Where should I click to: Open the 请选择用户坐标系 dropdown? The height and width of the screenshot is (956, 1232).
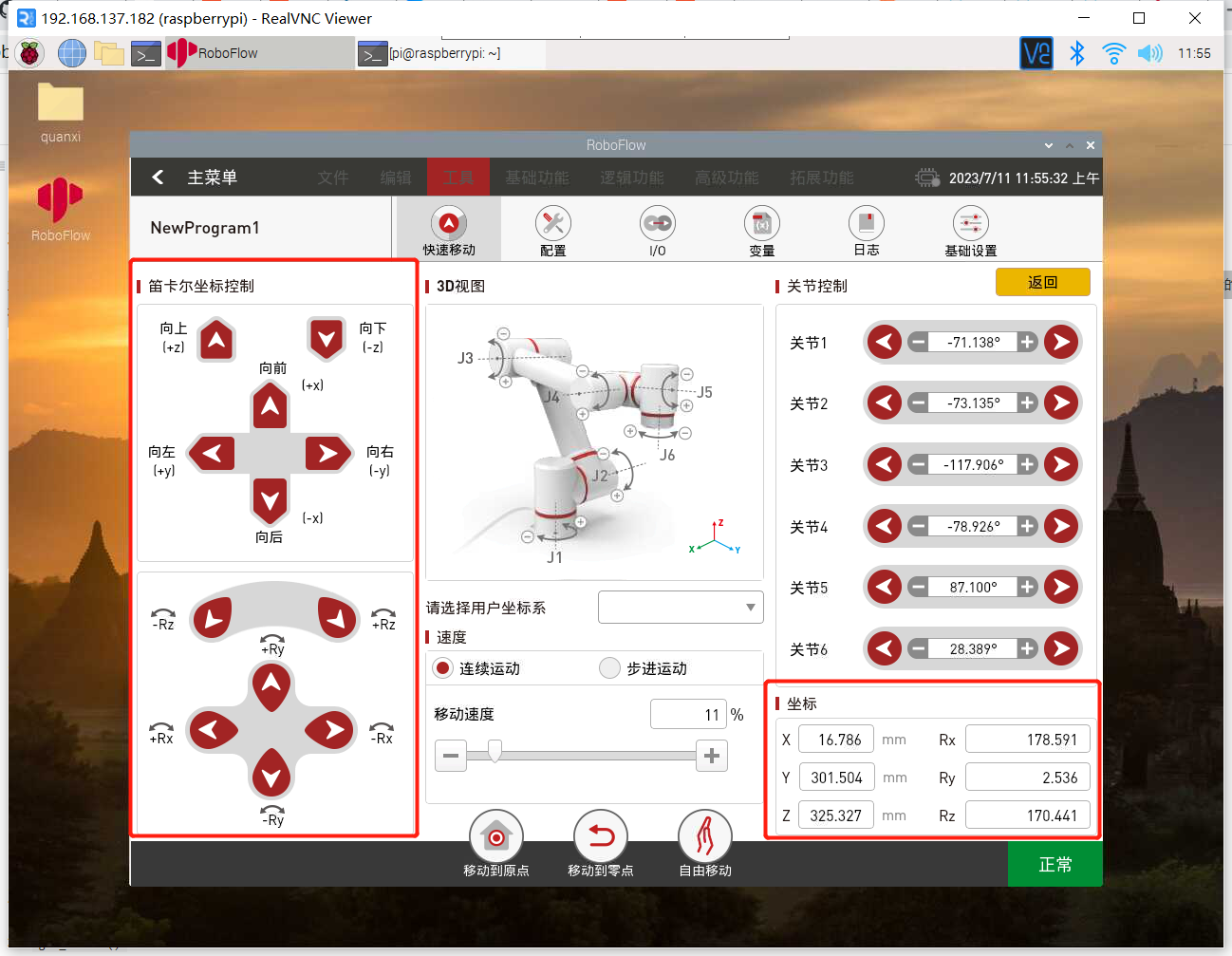point(681,608)
